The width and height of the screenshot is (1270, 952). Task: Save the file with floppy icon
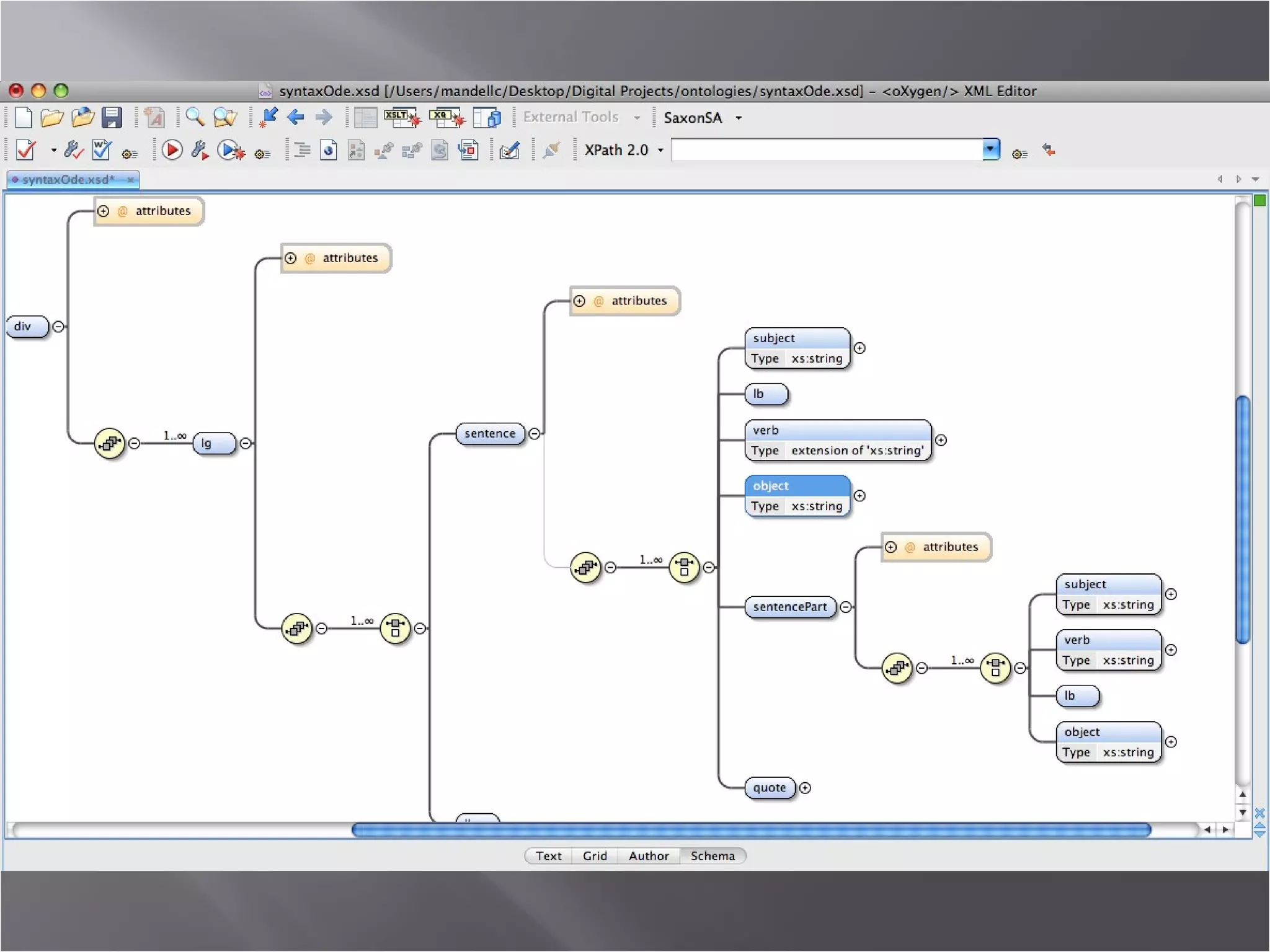(x=112, y=117)
